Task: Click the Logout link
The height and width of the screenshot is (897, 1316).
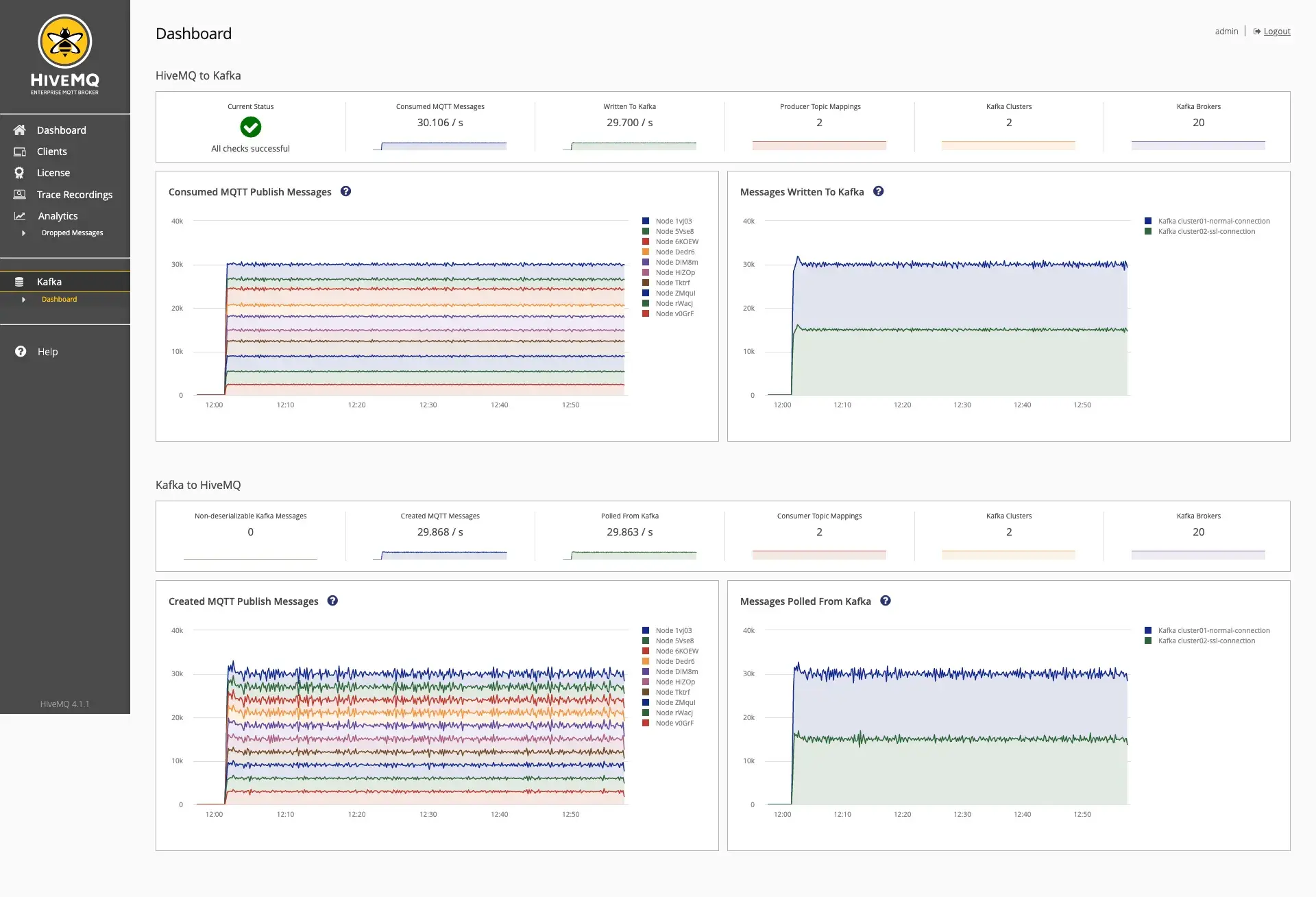Action: point(1277,32)
